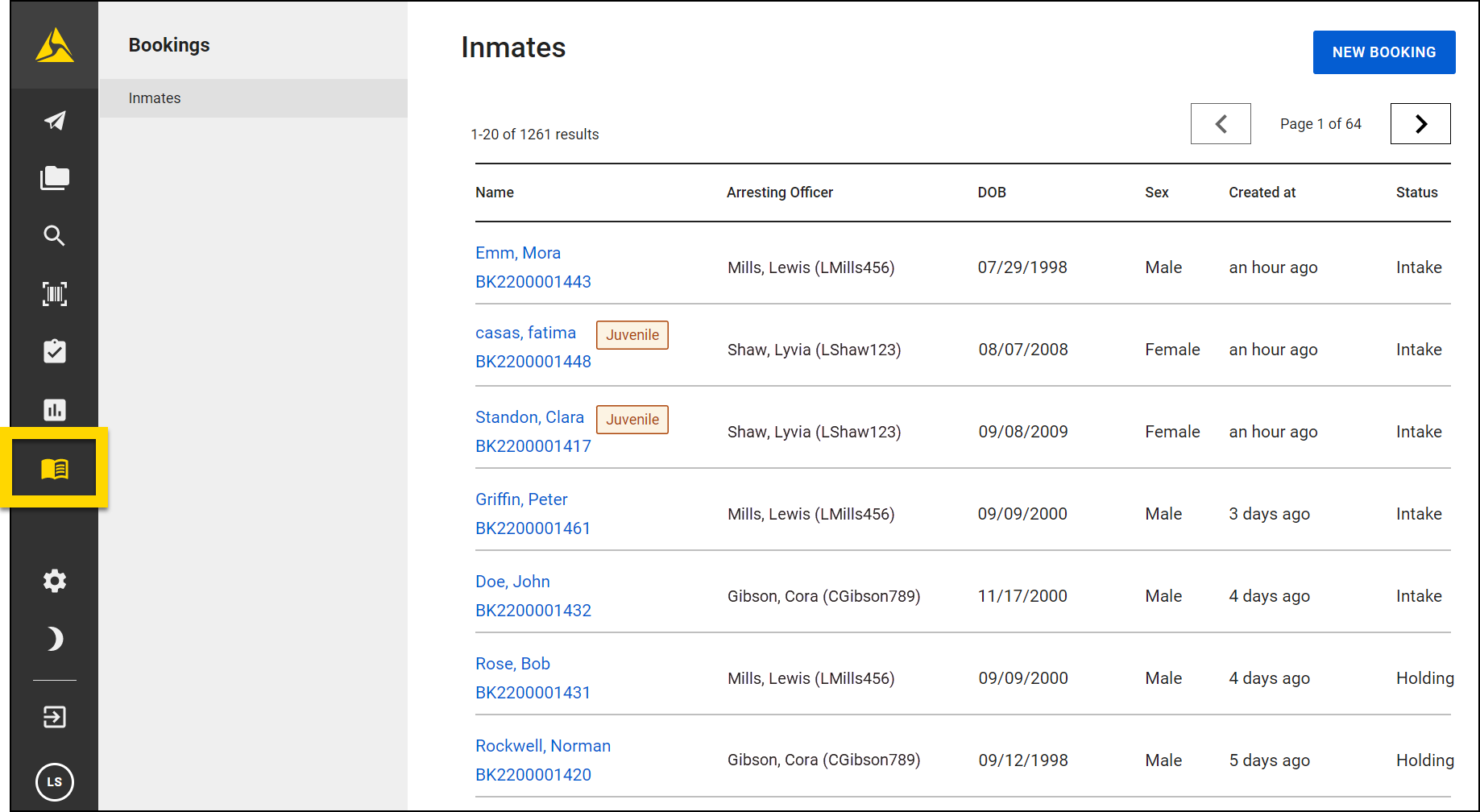Select the clipboard tasks icon

click(x=54, y=352)
